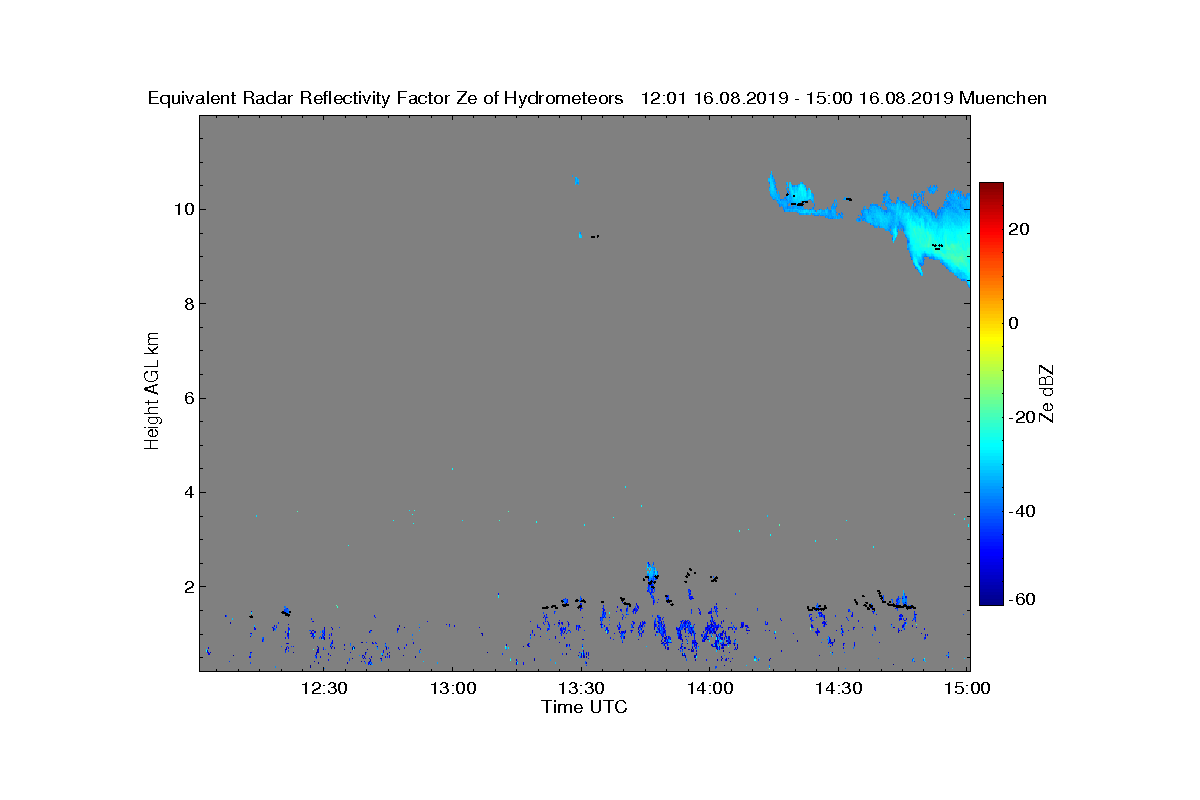Click the colorbar tick label -60
1200x800 pixels.
1021,599
